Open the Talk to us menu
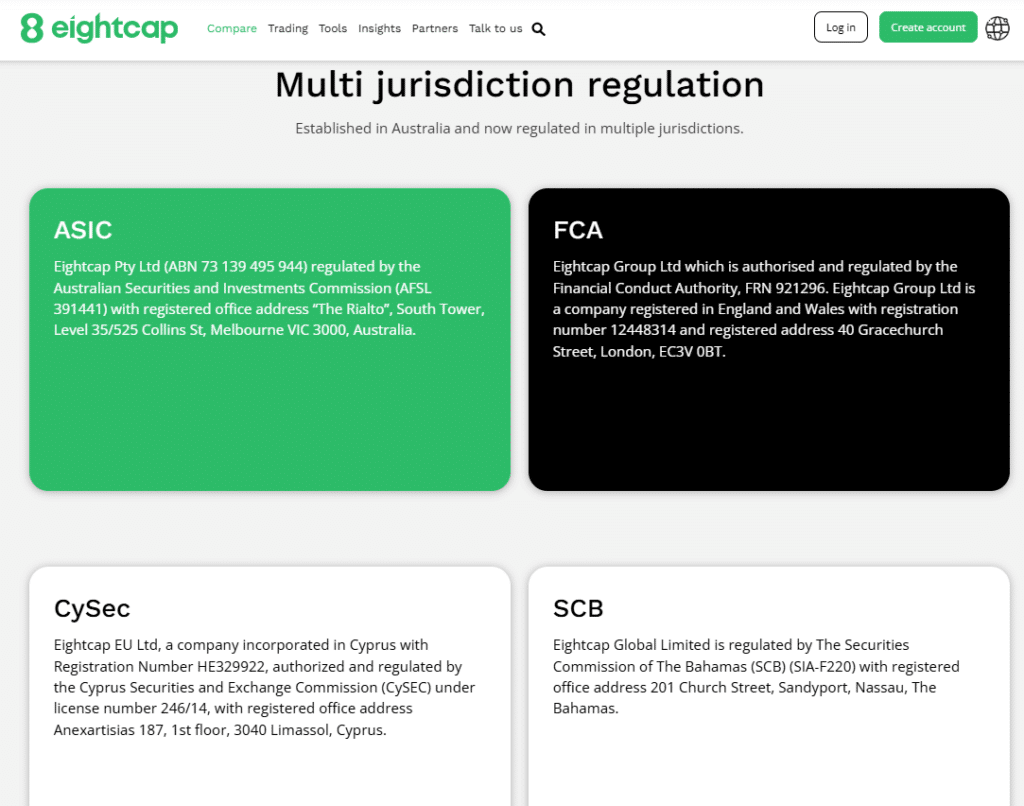The height and width of the screenshot is (806, 1024). pos(496,28)
